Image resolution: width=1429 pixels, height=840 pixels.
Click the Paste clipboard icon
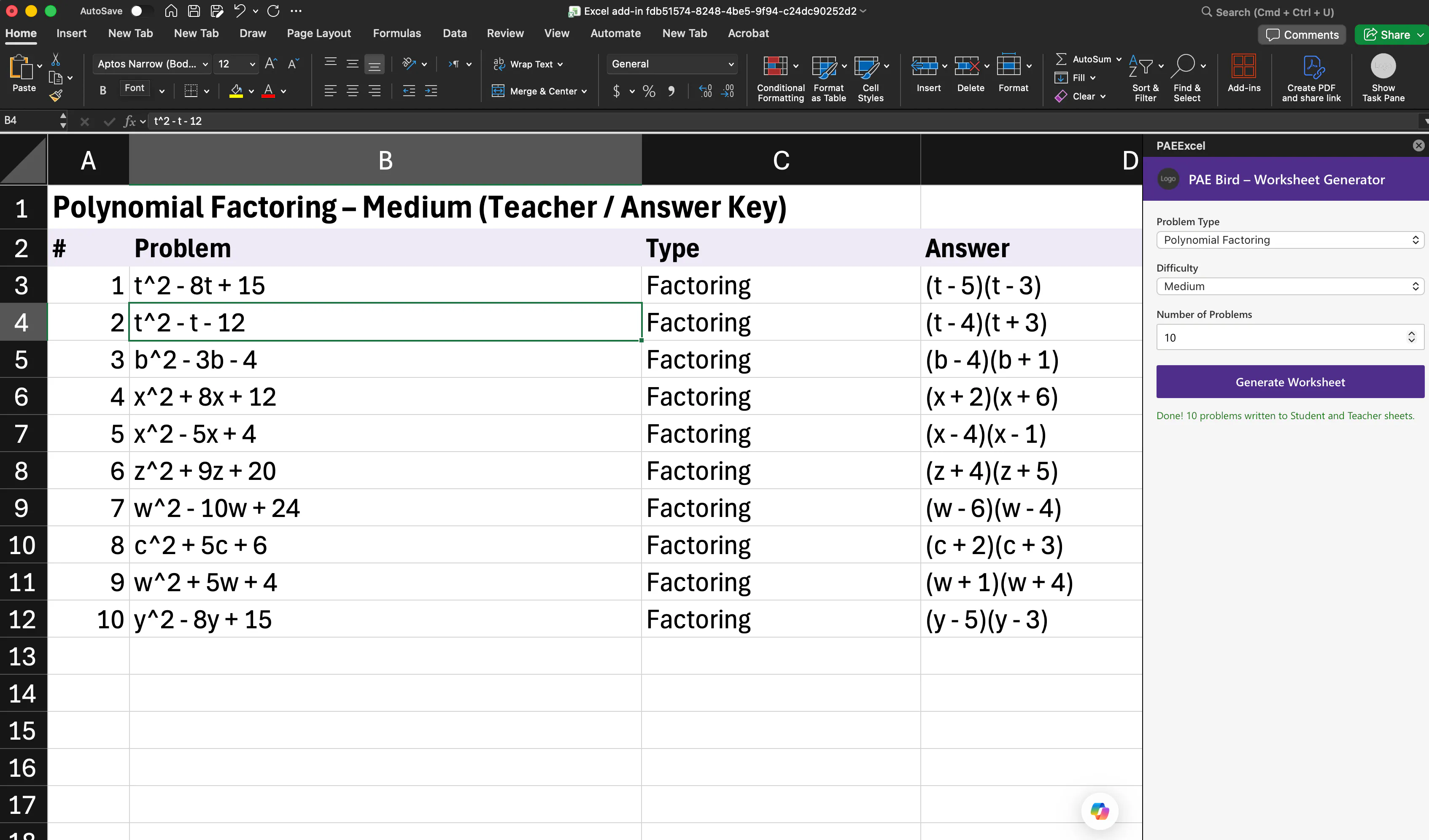coord(21,67)
